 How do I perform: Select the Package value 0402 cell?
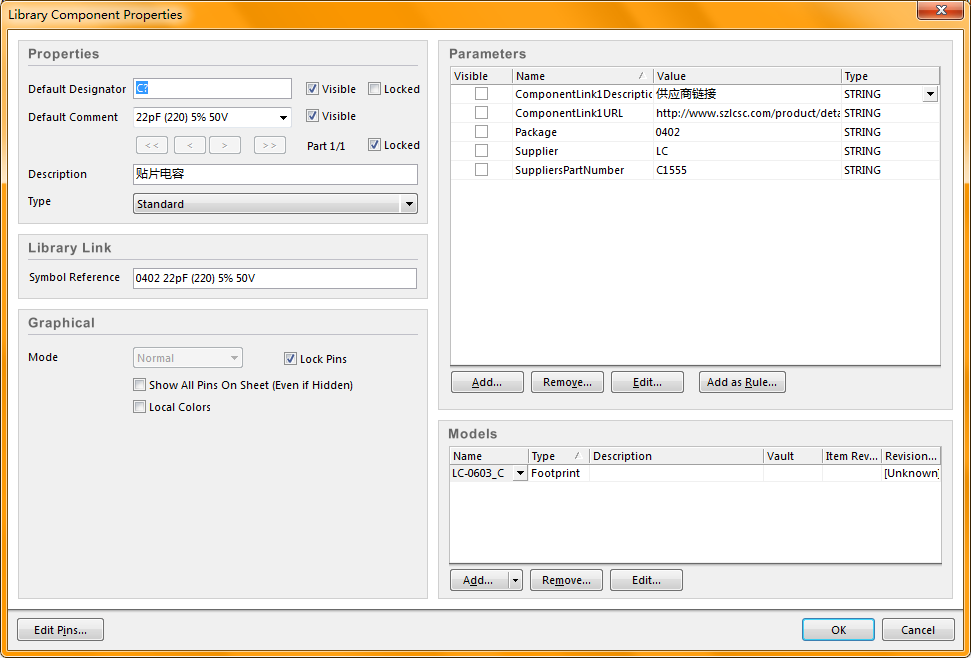[747, 132]
